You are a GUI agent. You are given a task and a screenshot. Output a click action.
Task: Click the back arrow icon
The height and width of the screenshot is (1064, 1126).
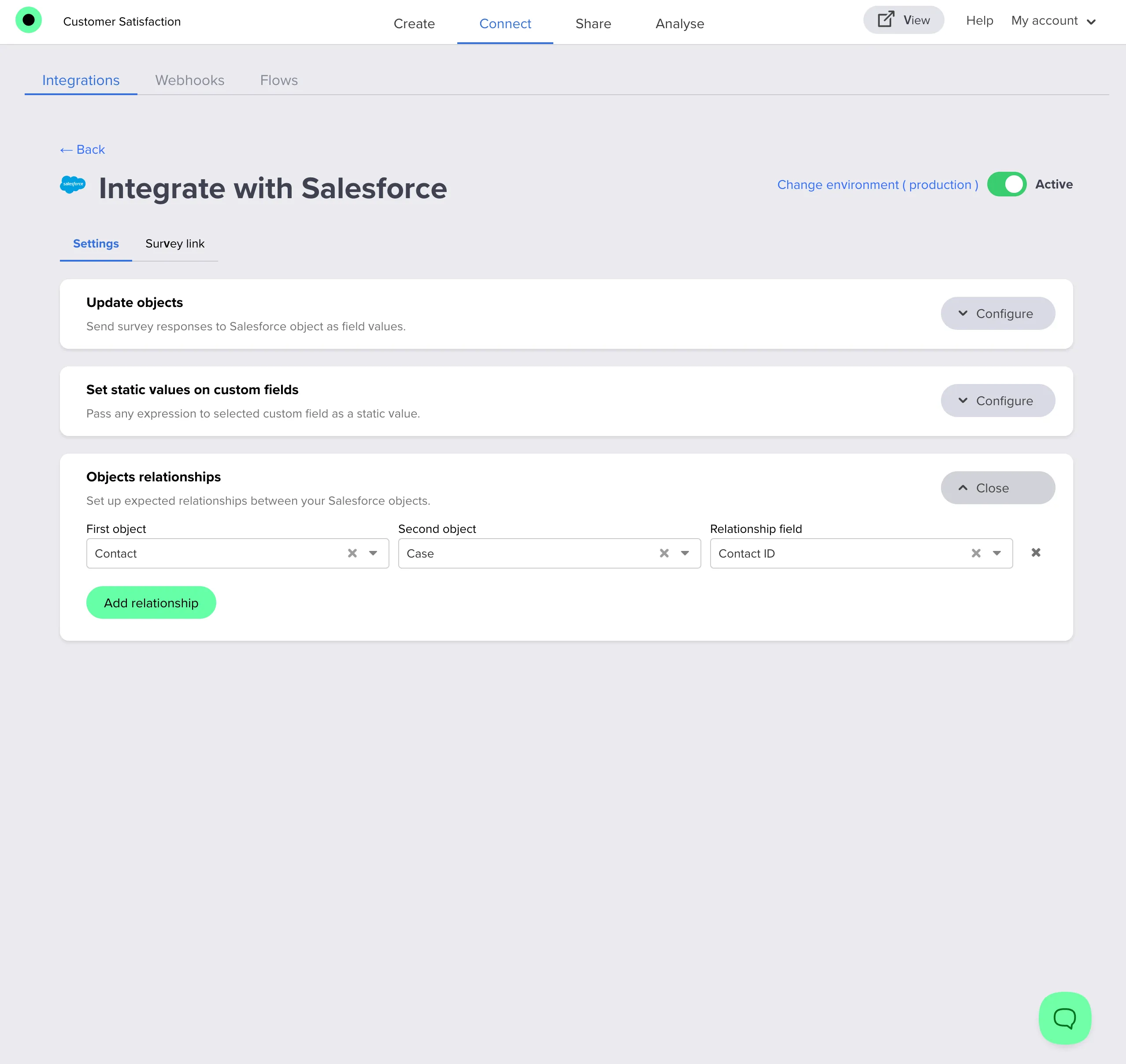(65, 149)
